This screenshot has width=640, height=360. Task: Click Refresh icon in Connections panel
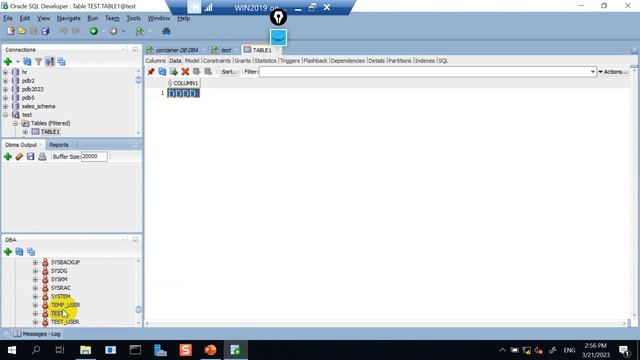27,62
